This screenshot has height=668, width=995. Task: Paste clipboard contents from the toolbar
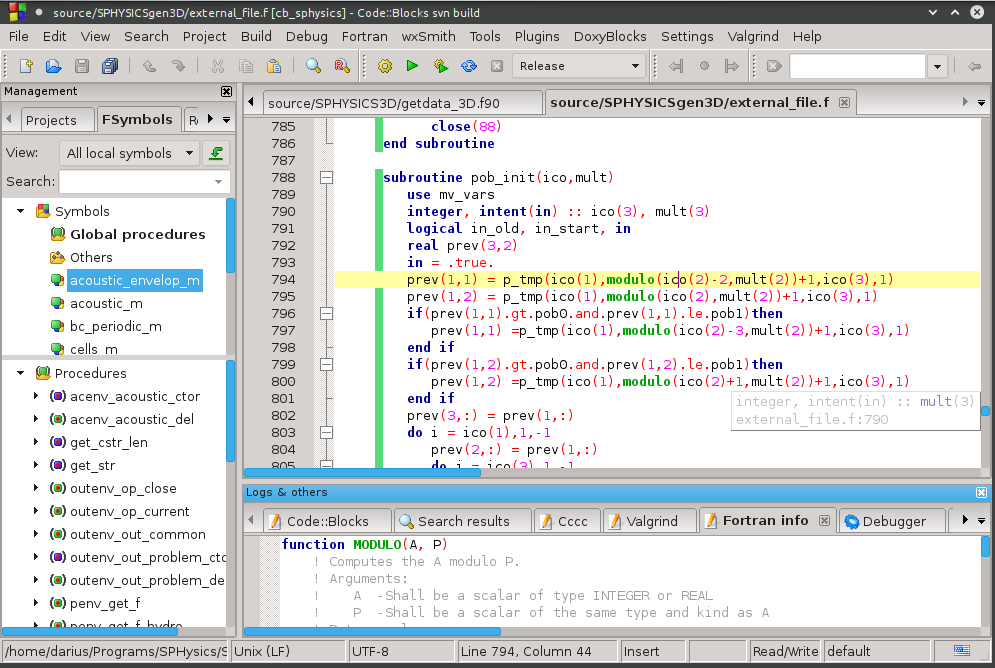click(273, 65)
